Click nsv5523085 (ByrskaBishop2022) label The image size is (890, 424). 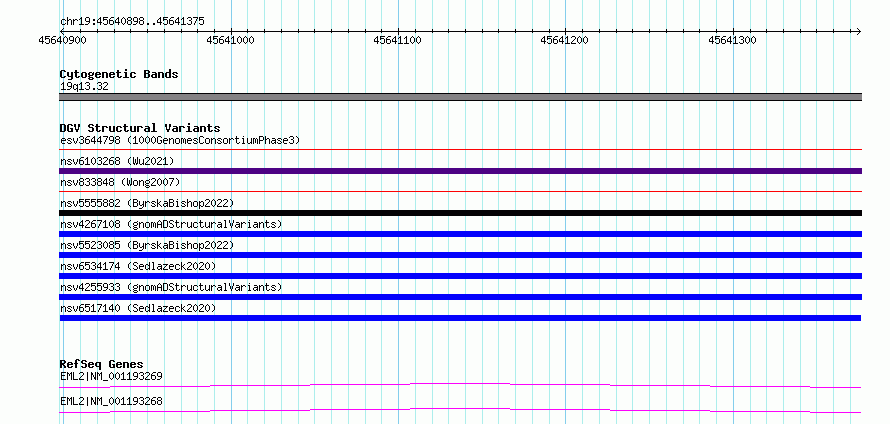point(146,245)
